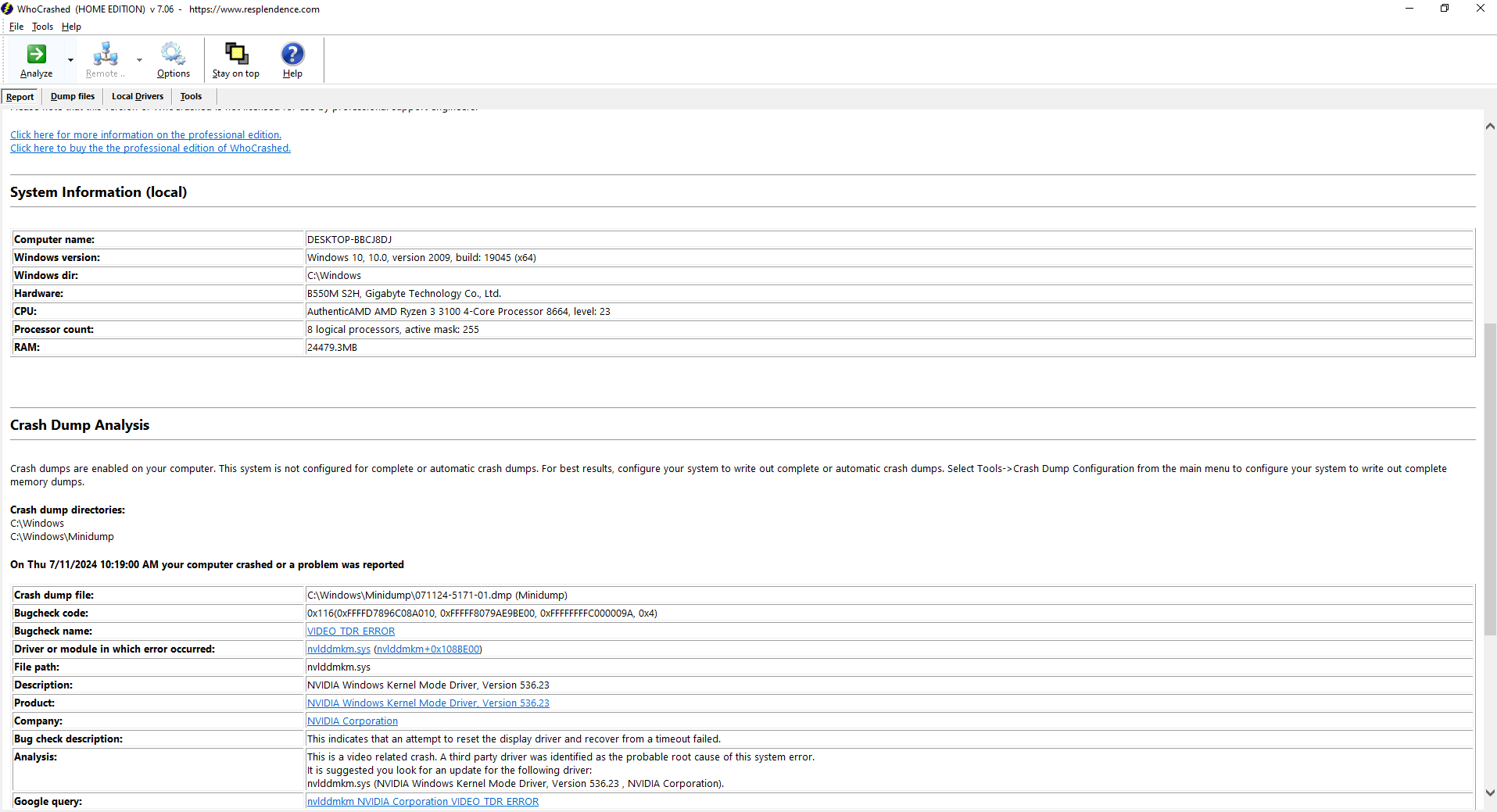Open the Help menu in menu bar

71,27
